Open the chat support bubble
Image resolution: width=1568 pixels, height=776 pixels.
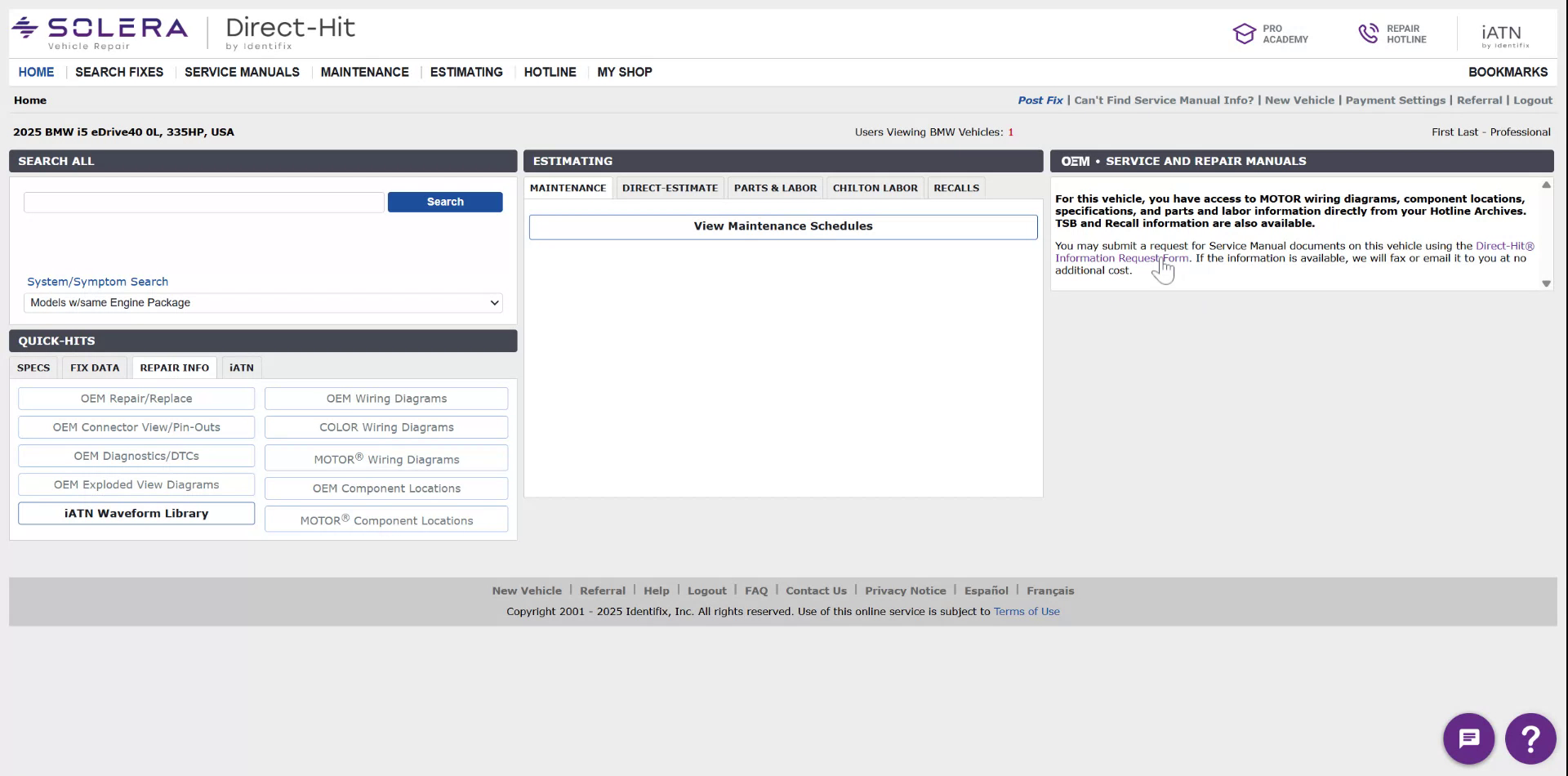(1468, 738)
